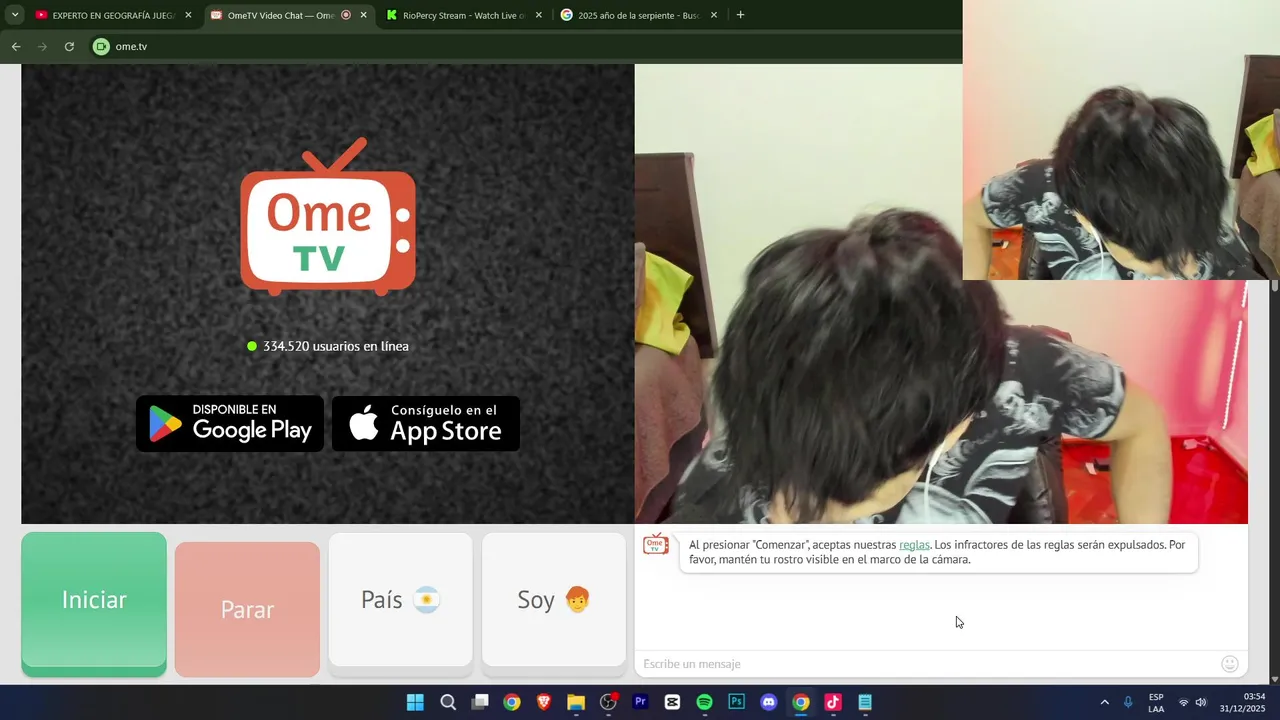The image size is (1280, 720).
Task: Go back to the previous page
Action: 16,46
